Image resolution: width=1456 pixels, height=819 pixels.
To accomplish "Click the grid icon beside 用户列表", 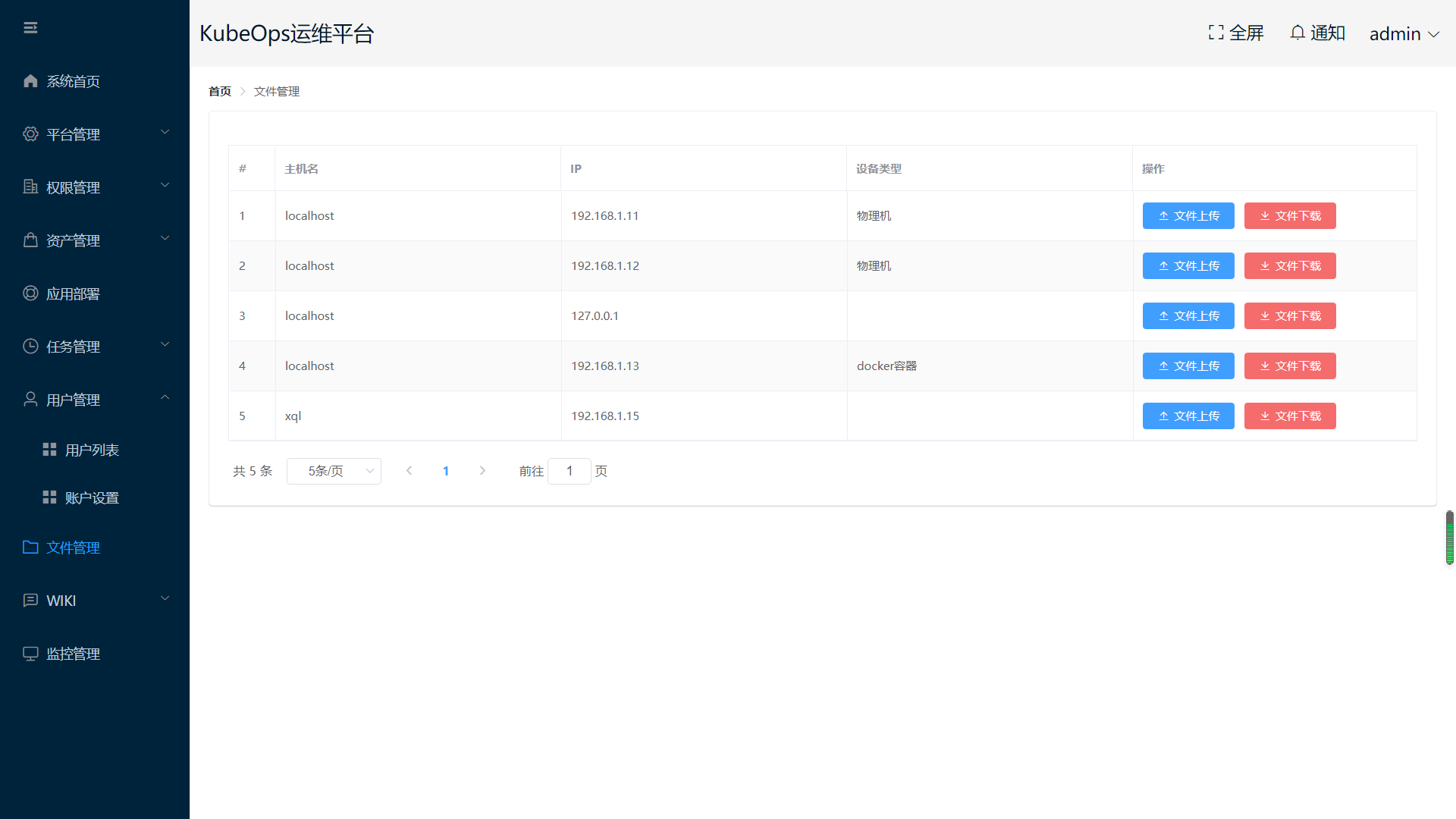I will coord(49,450).
